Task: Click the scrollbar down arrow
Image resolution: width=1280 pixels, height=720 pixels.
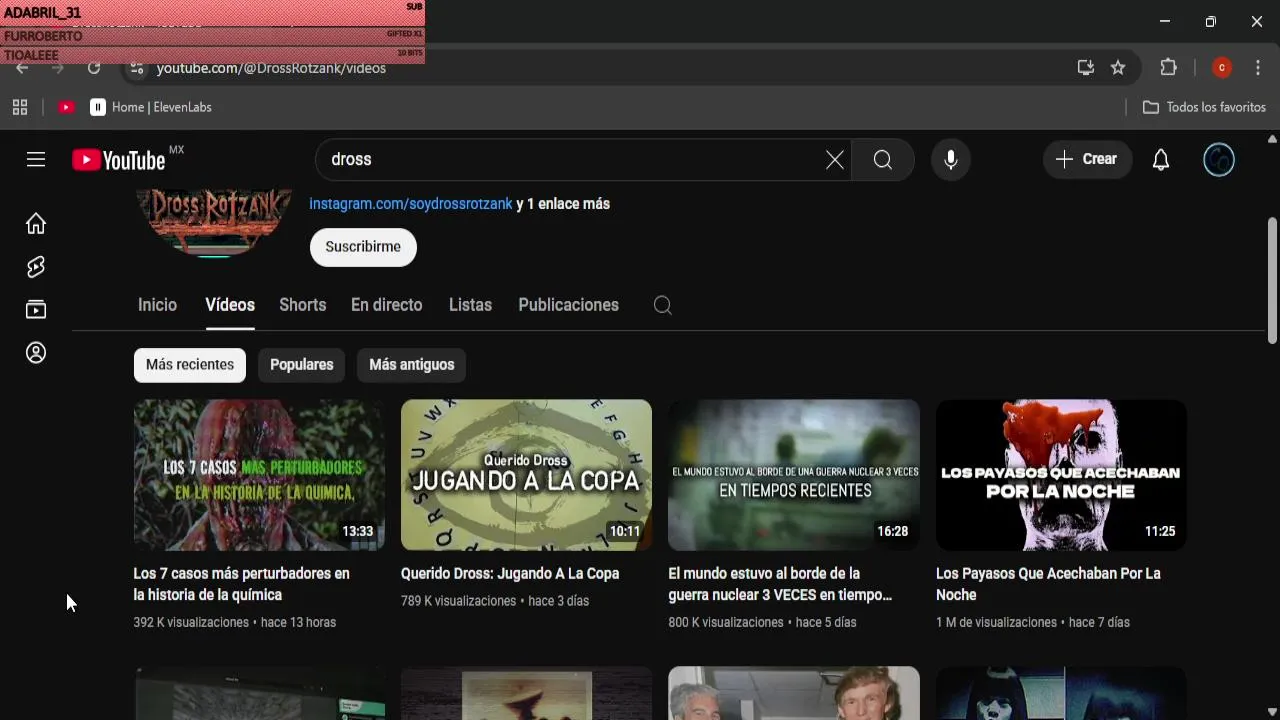Action: pos(1272,711)
